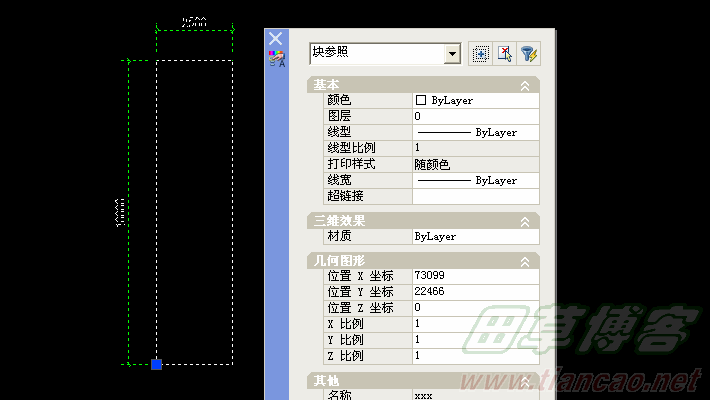The image size is (710, 400).
Task: Click the empty 超链接 value field
Action: (x=475, y=196)
